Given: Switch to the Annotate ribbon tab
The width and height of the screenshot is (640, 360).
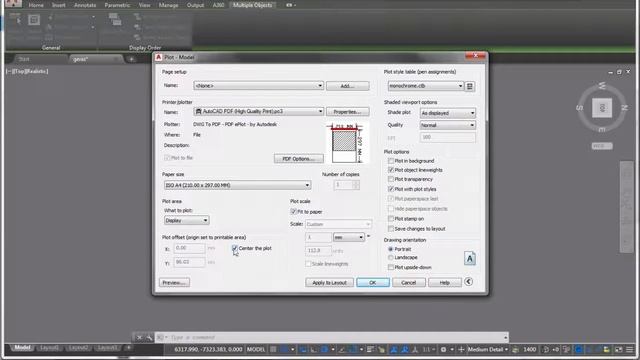Looking at the screenshot, I should tap(85, 5).
